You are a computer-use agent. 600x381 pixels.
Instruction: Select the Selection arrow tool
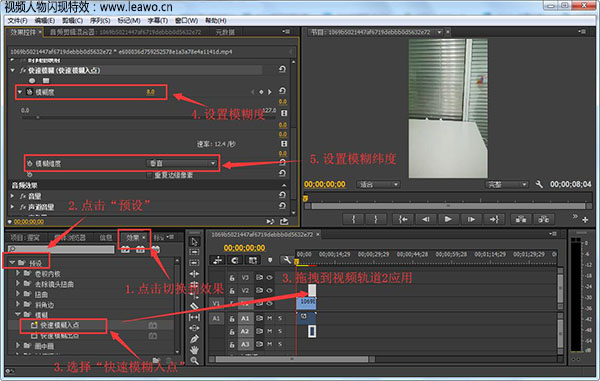(x=194, y=241)
